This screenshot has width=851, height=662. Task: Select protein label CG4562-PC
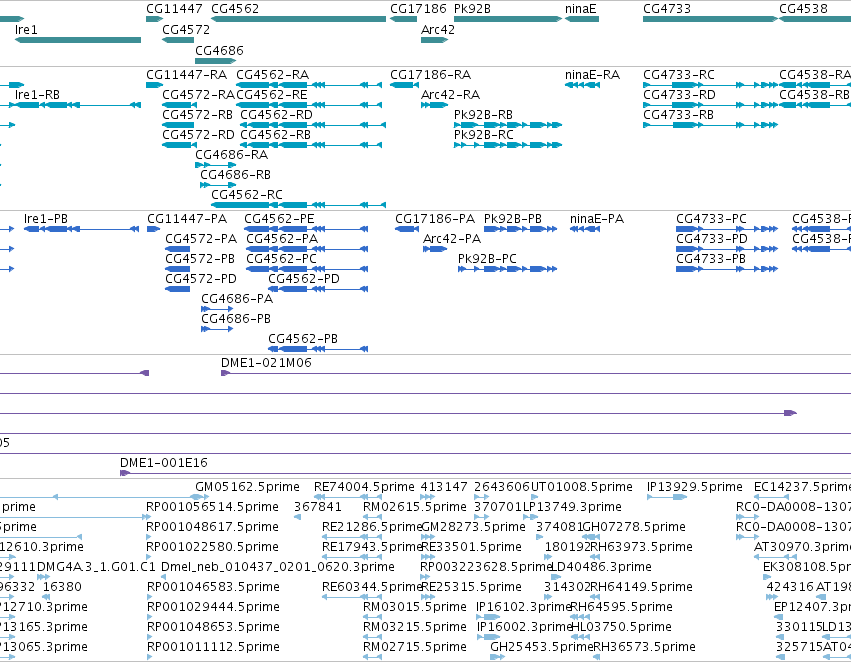(x=281, y=259)
